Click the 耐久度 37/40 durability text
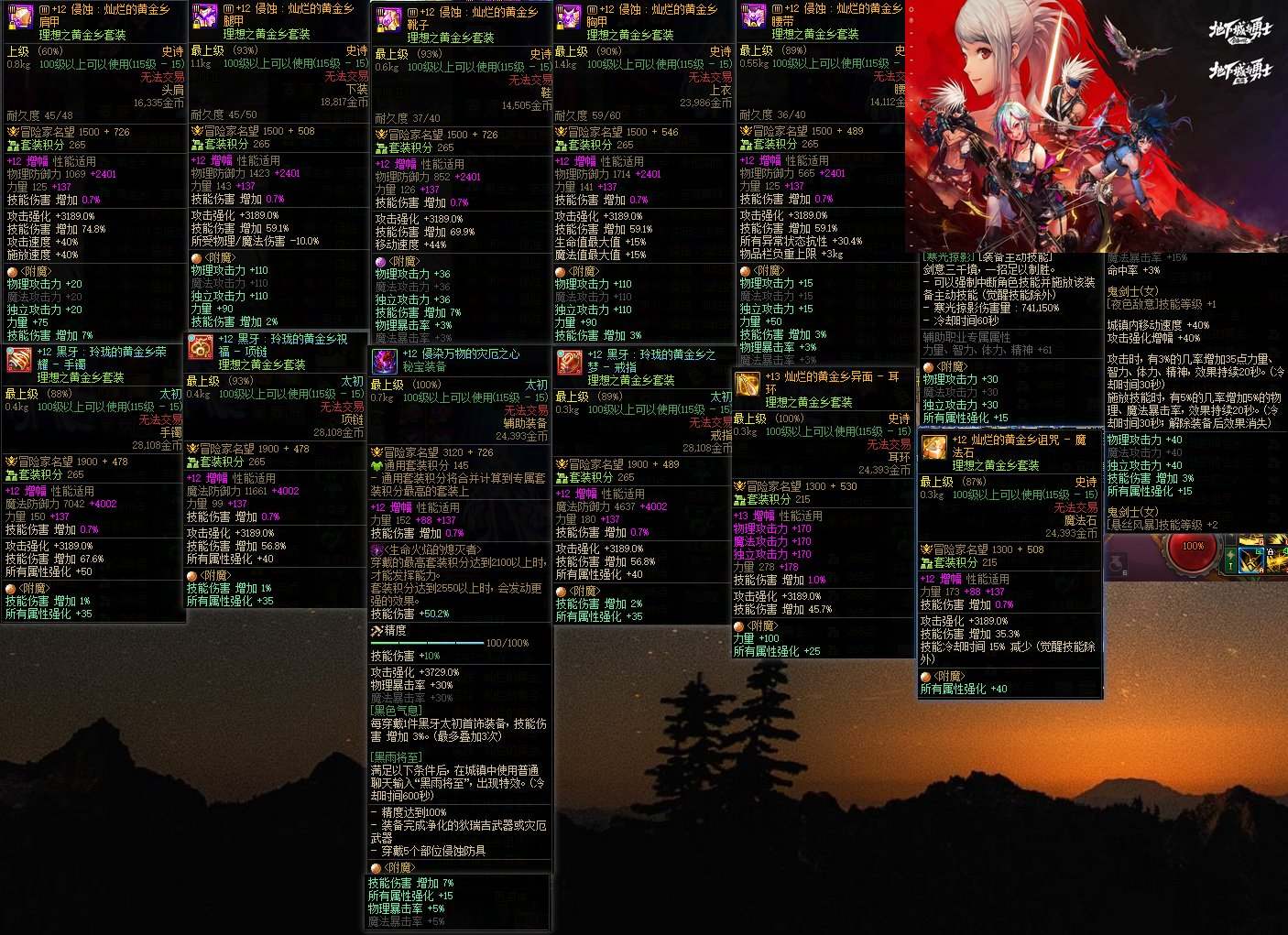Image resolution: width=1288 pixels, height=935 pixels. pyautogui.click(x=408, y=119)
